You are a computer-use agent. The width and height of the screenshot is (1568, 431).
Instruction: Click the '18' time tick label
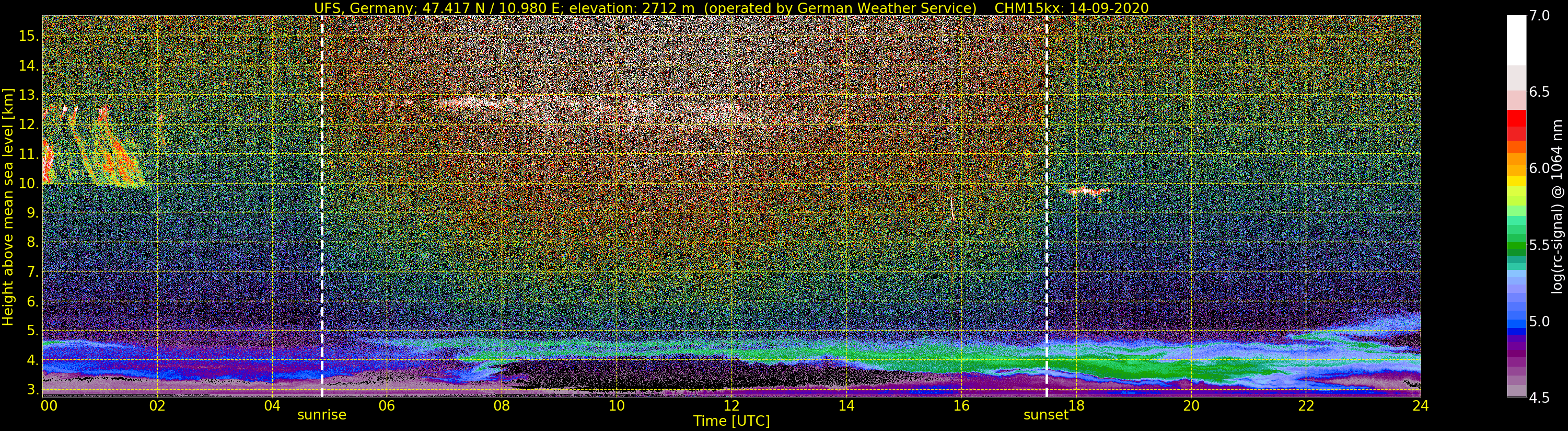click(x=1076, y=406)
